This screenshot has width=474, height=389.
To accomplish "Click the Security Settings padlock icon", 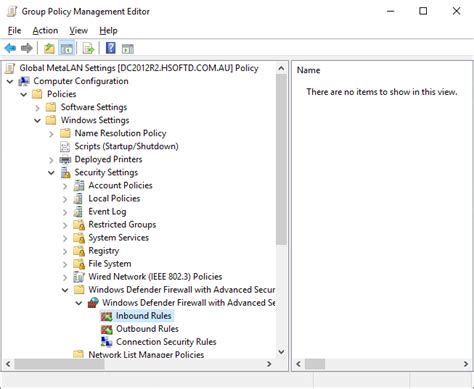I will tap(65, 173).
